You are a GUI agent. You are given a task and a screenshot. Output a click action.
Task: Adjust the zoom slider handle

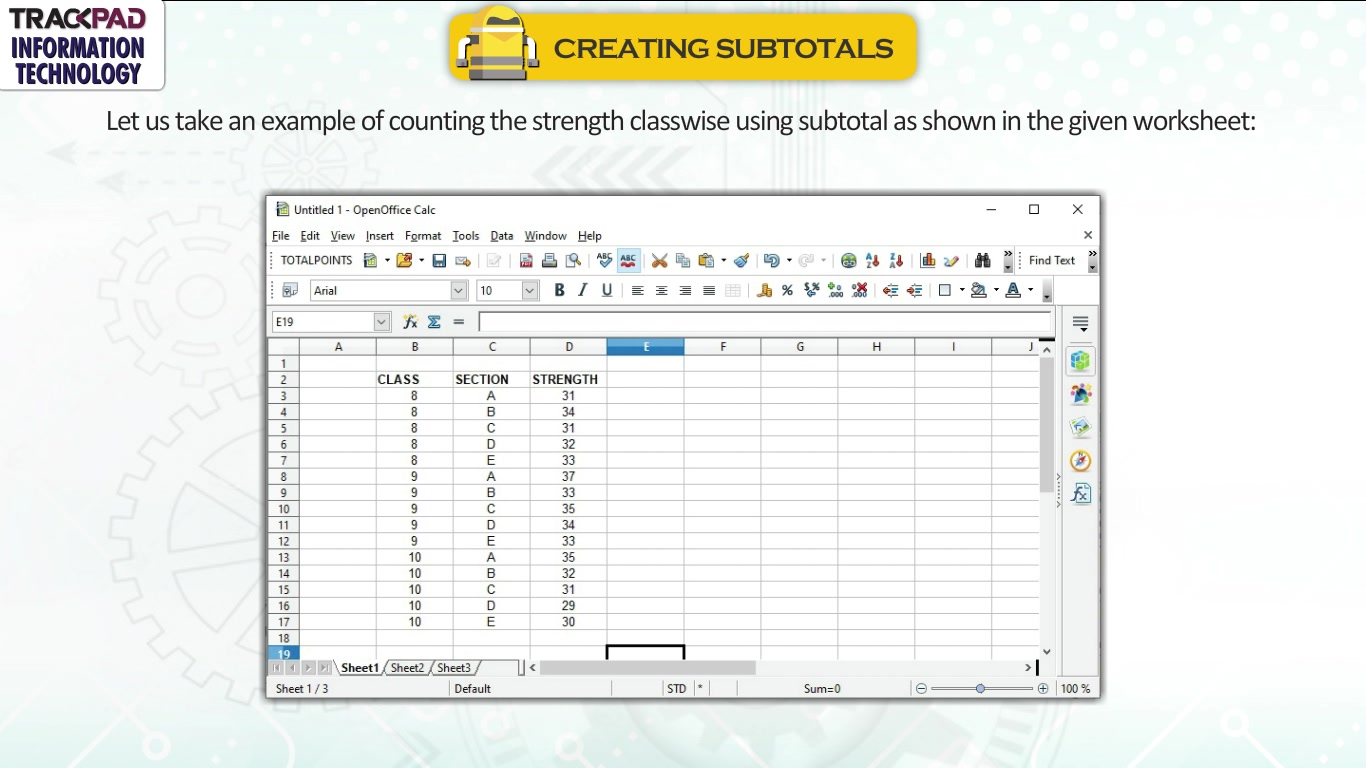coord(980,688)
